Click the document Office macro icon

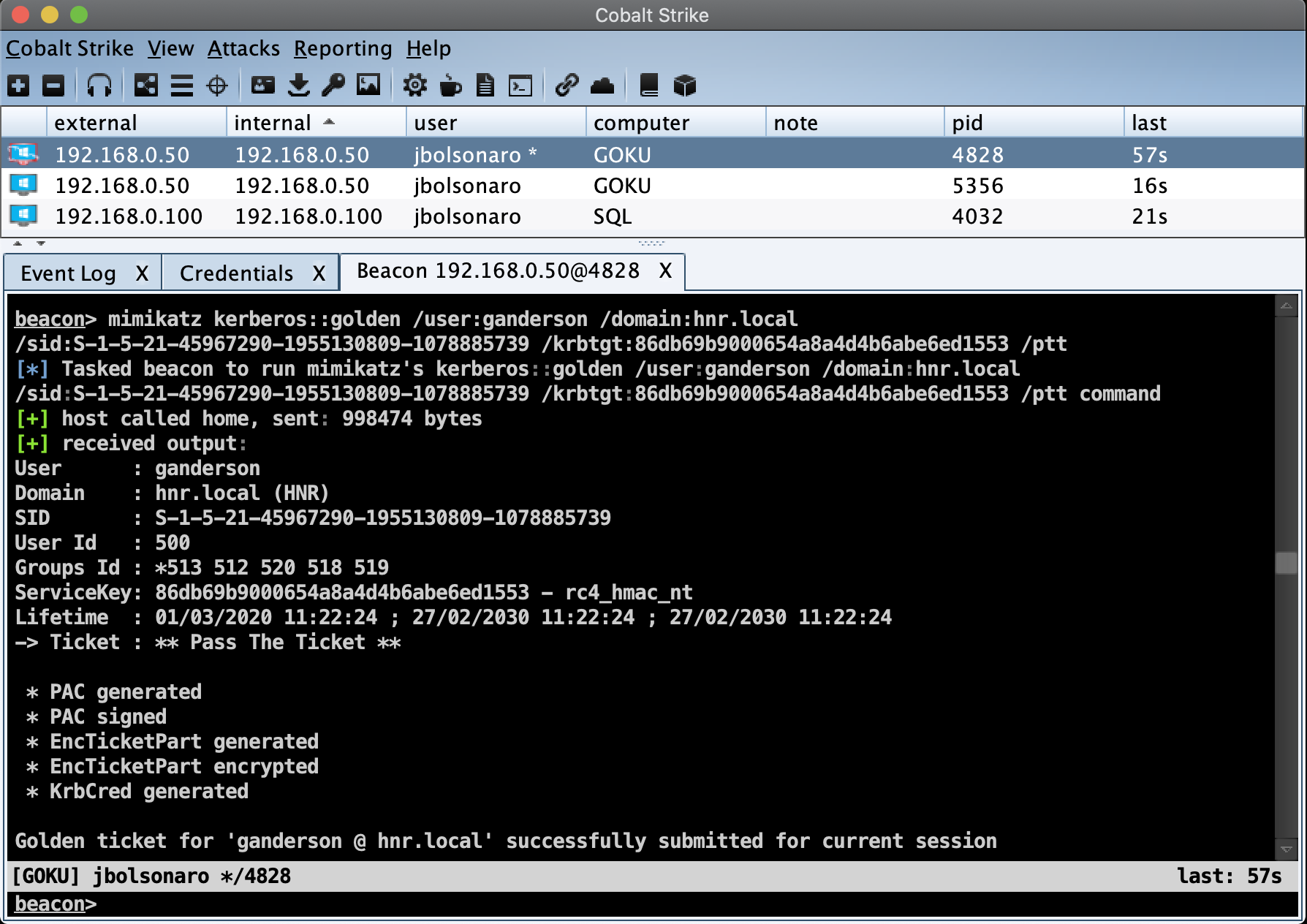(x=485, y=86)
